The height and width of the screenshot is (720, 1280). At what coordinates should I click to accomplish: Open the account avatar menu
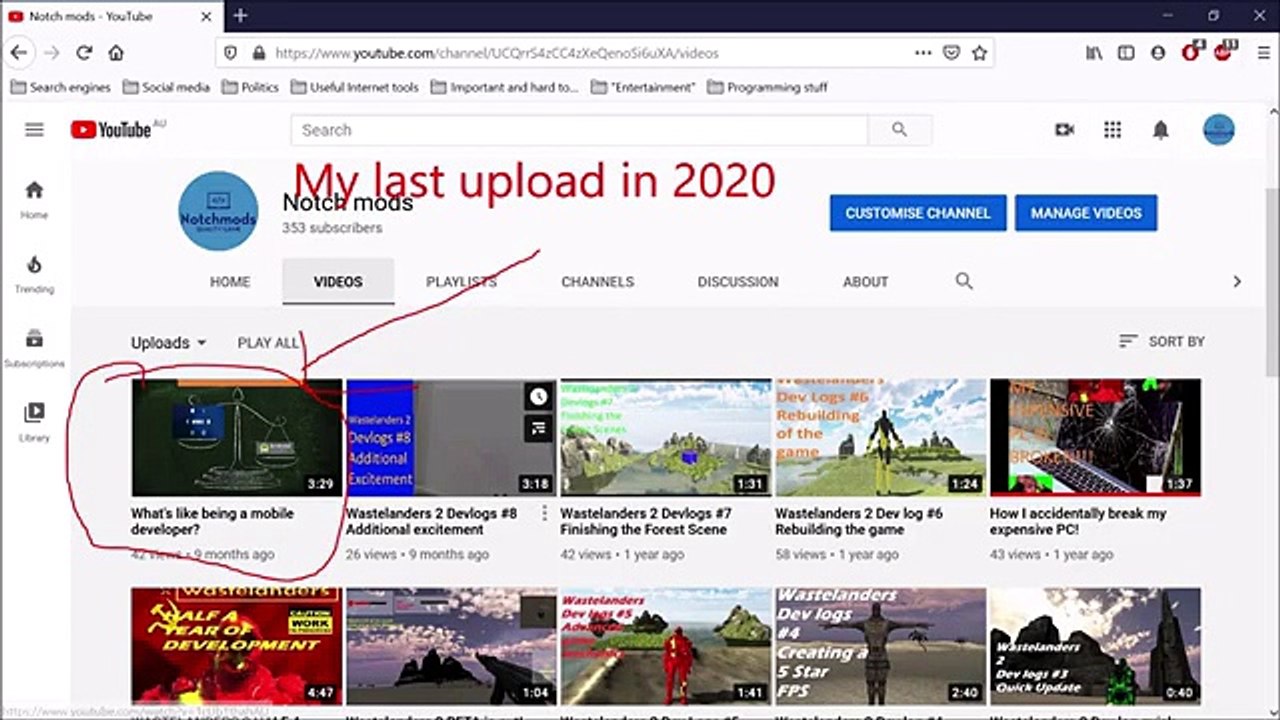click(1218, 129)
